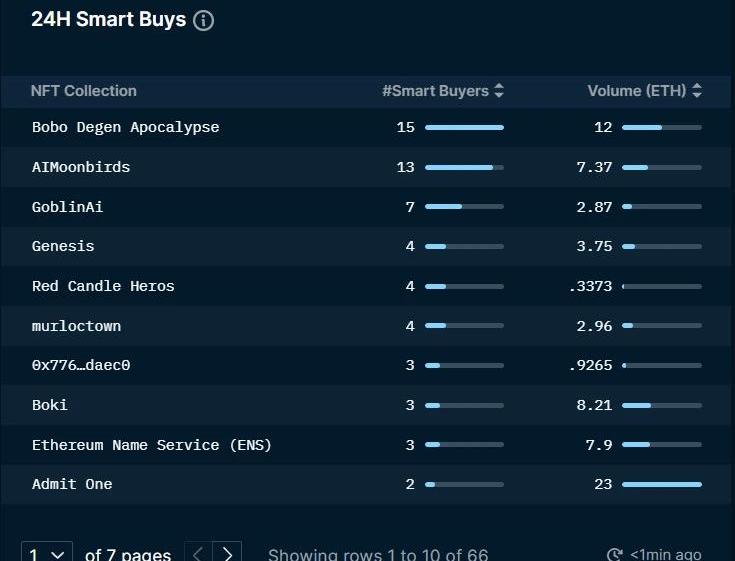The width and height of the screenshot is (735, 561).
Task: Click Bobo Degen Apocalypse smart buyers bar
Action: 464,127
